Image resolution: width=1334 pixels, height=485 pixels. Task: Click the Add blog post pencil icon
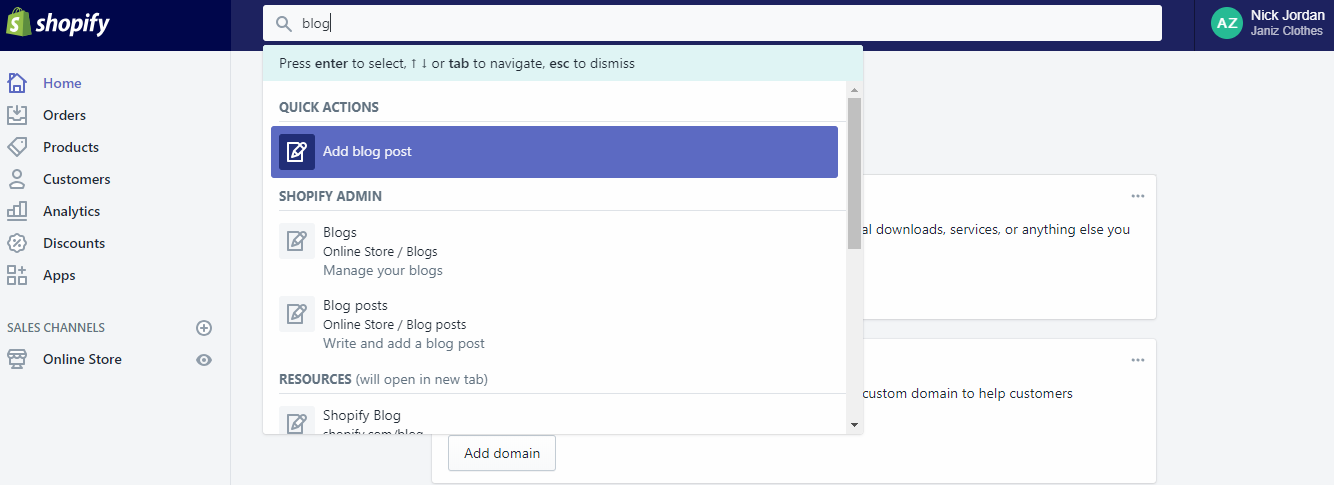pos(297,152)
